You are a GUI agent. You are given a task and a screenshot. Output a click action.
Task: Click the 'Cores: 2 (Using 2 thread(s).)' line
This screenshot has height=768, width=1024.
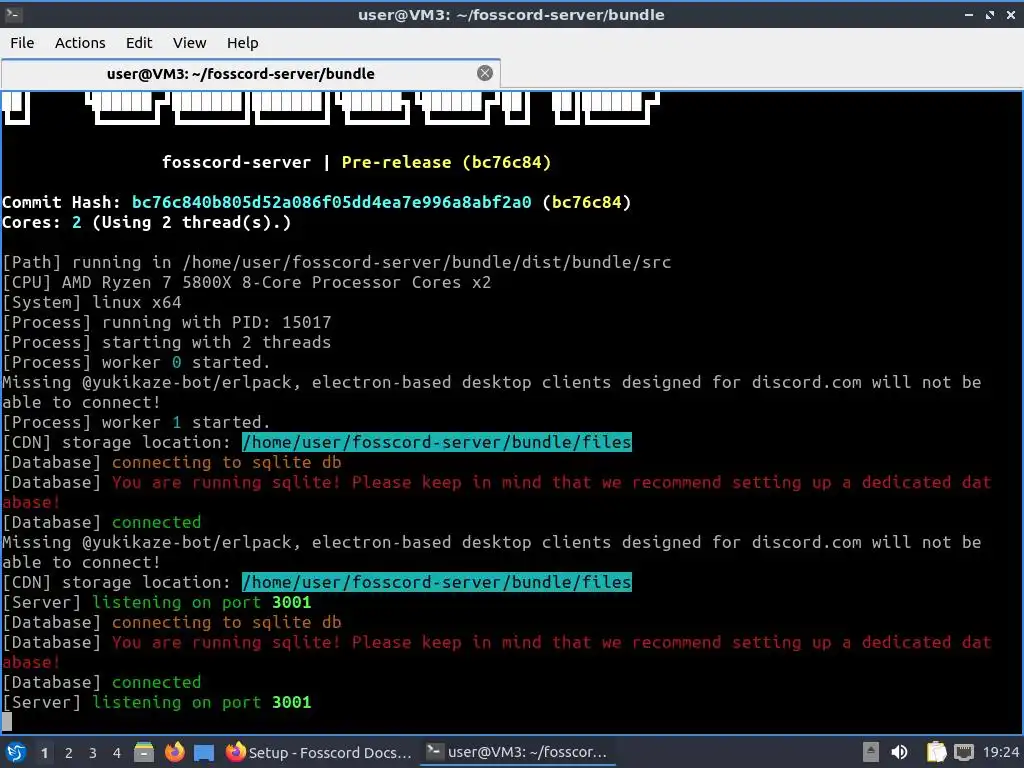coord(146,223)
